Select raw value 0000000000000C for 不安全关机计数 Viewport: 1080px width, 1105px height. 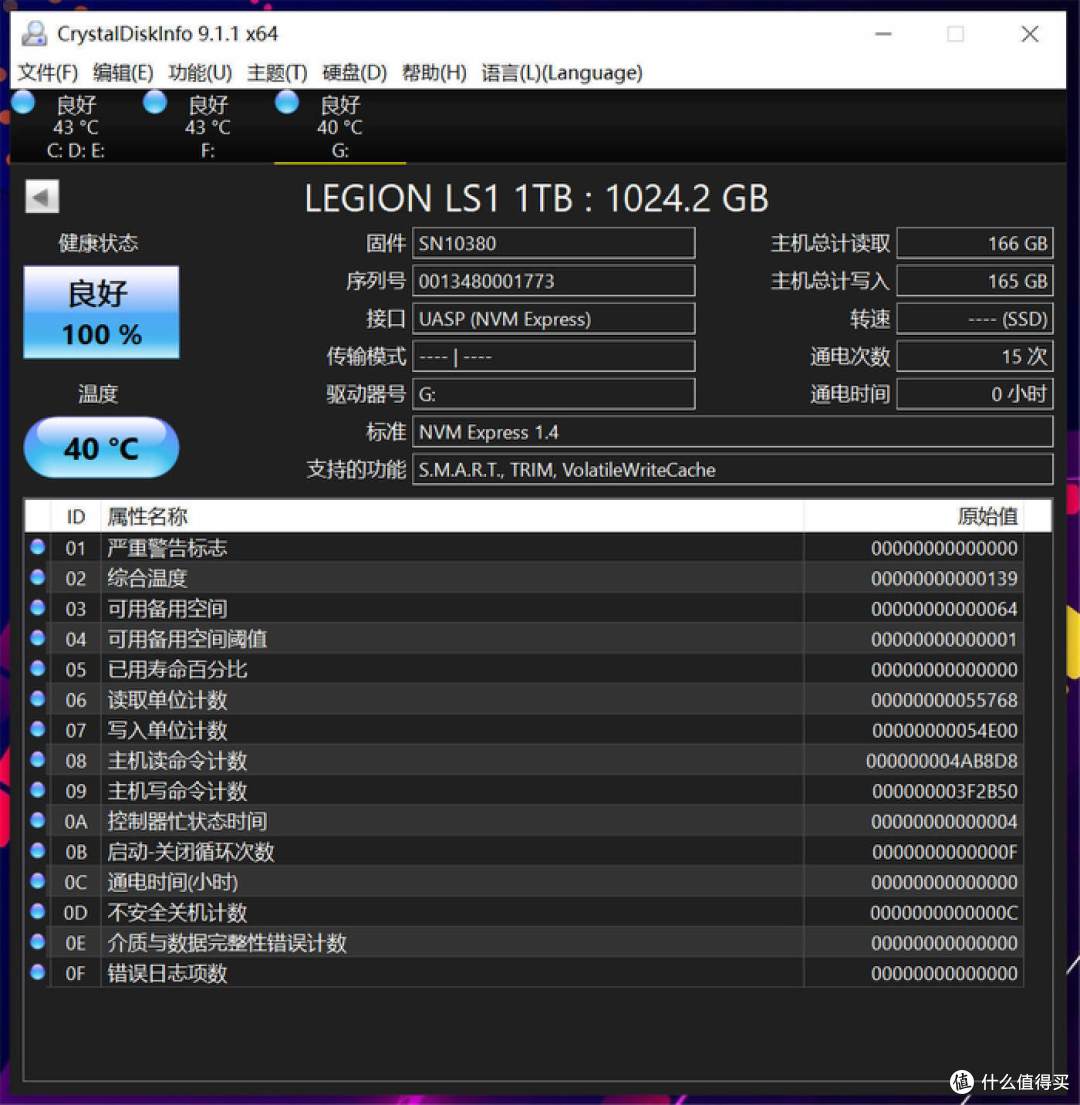click(944, 913)
